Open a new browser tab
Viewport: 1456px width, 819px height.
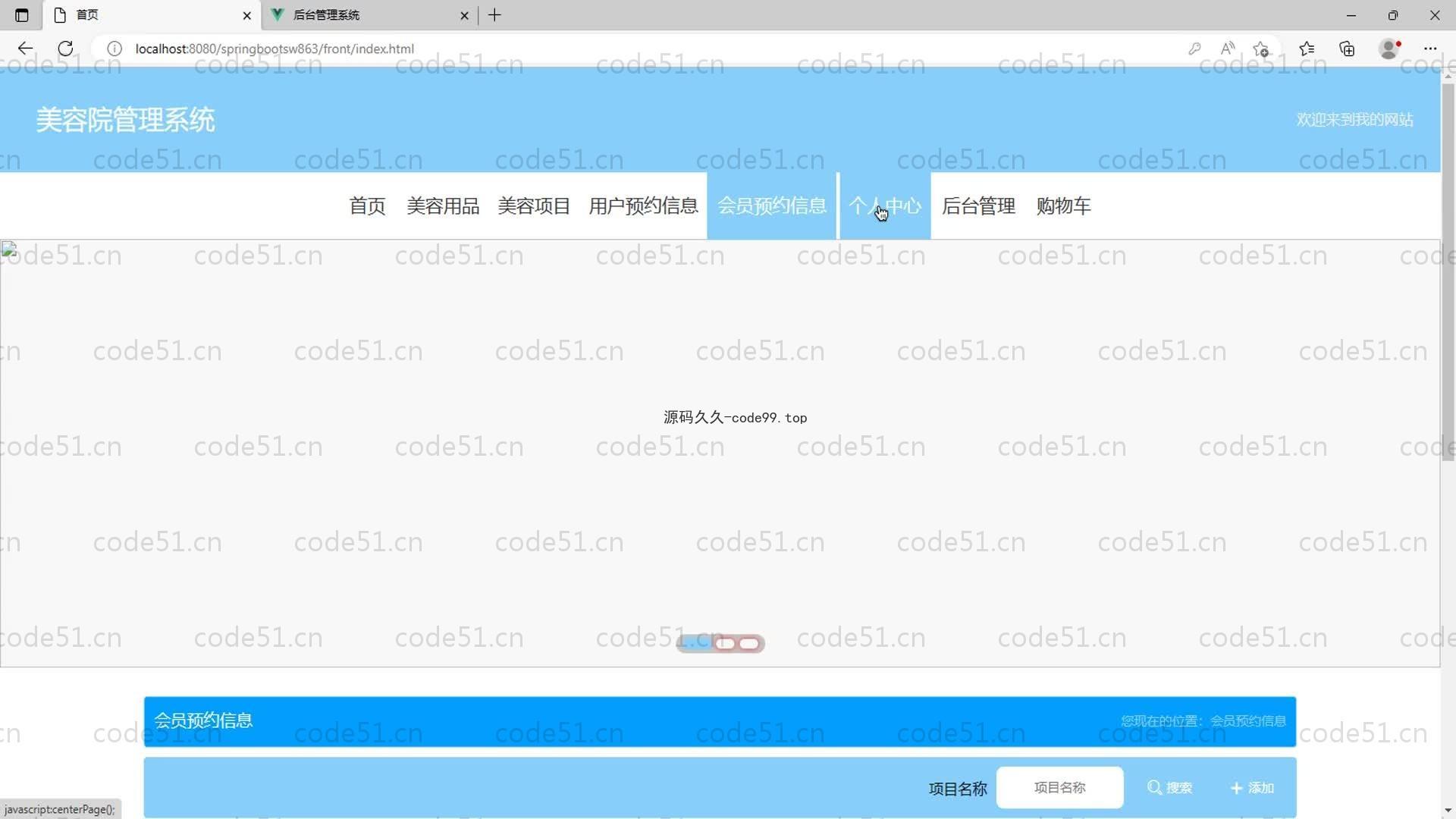point(494,15)
